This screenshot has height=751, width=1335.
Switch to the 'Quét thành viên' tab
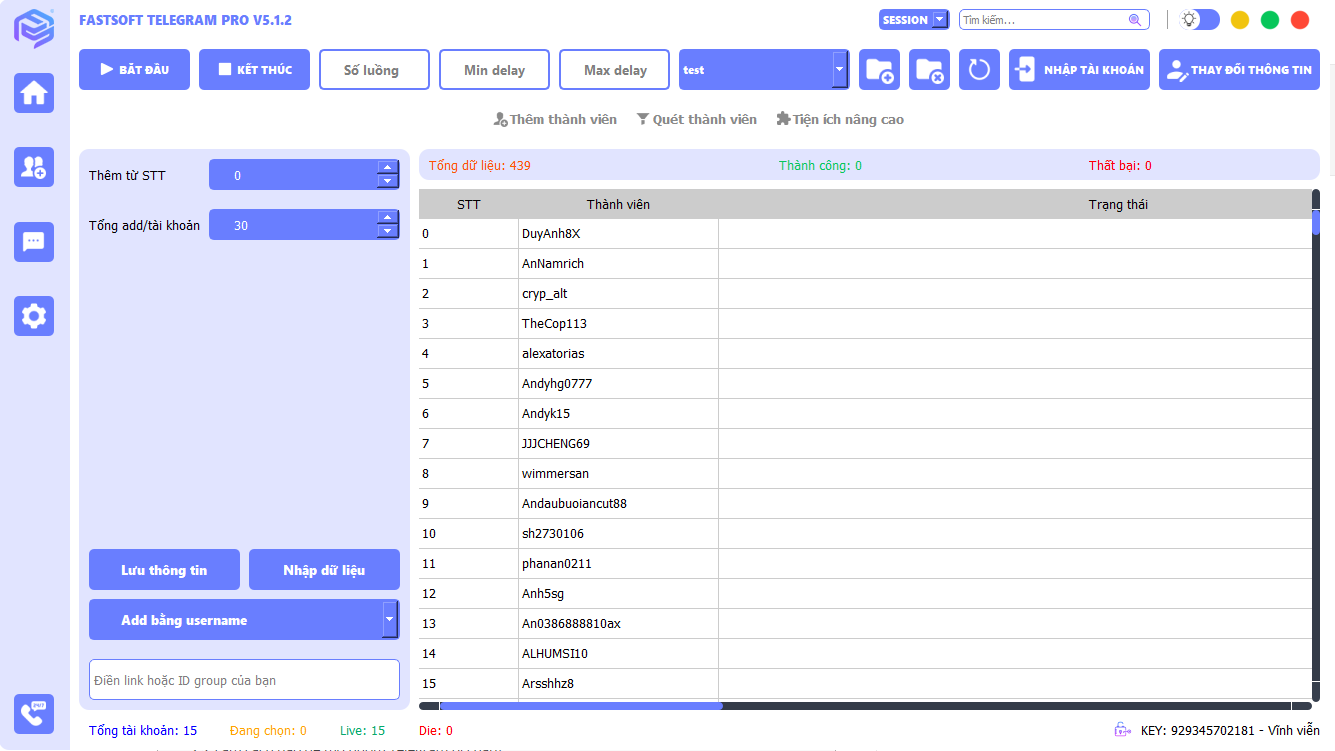pyautogui.click(x=697, y=118)
